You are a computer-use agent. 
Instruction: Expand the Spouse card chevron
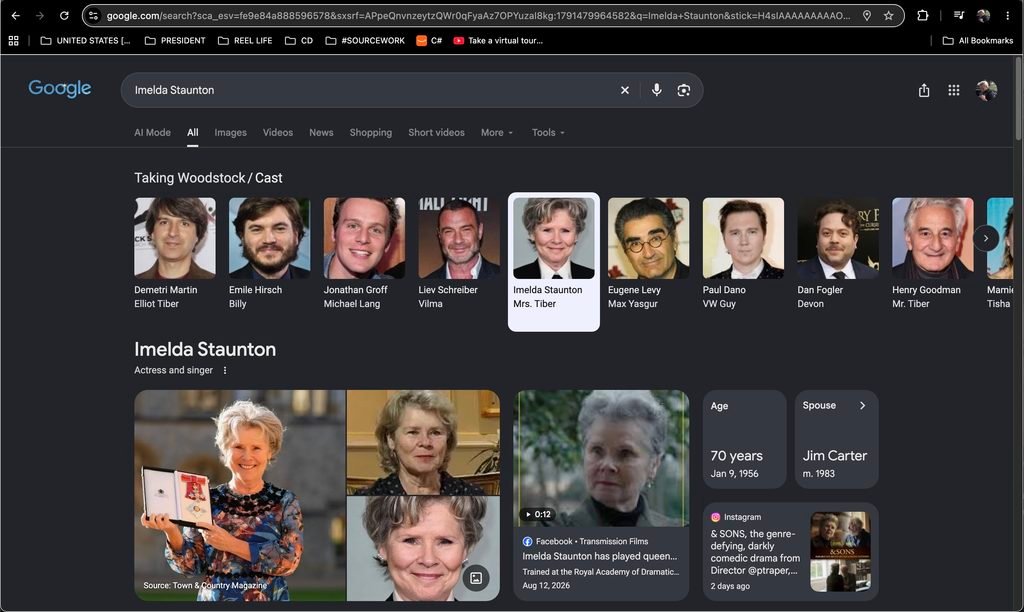coord(863,406)
